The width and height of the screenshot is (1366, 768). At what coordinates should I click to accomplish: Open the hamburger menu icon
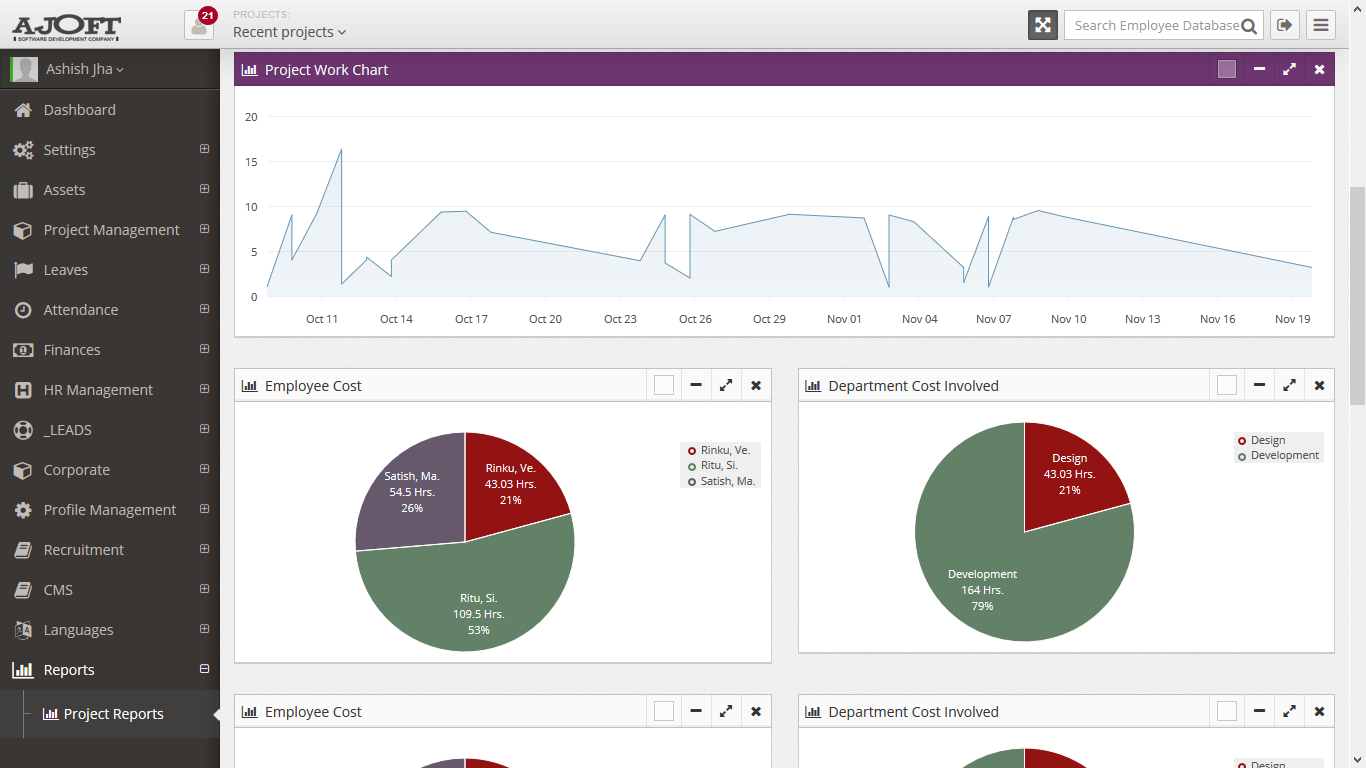click(1321, 25)
